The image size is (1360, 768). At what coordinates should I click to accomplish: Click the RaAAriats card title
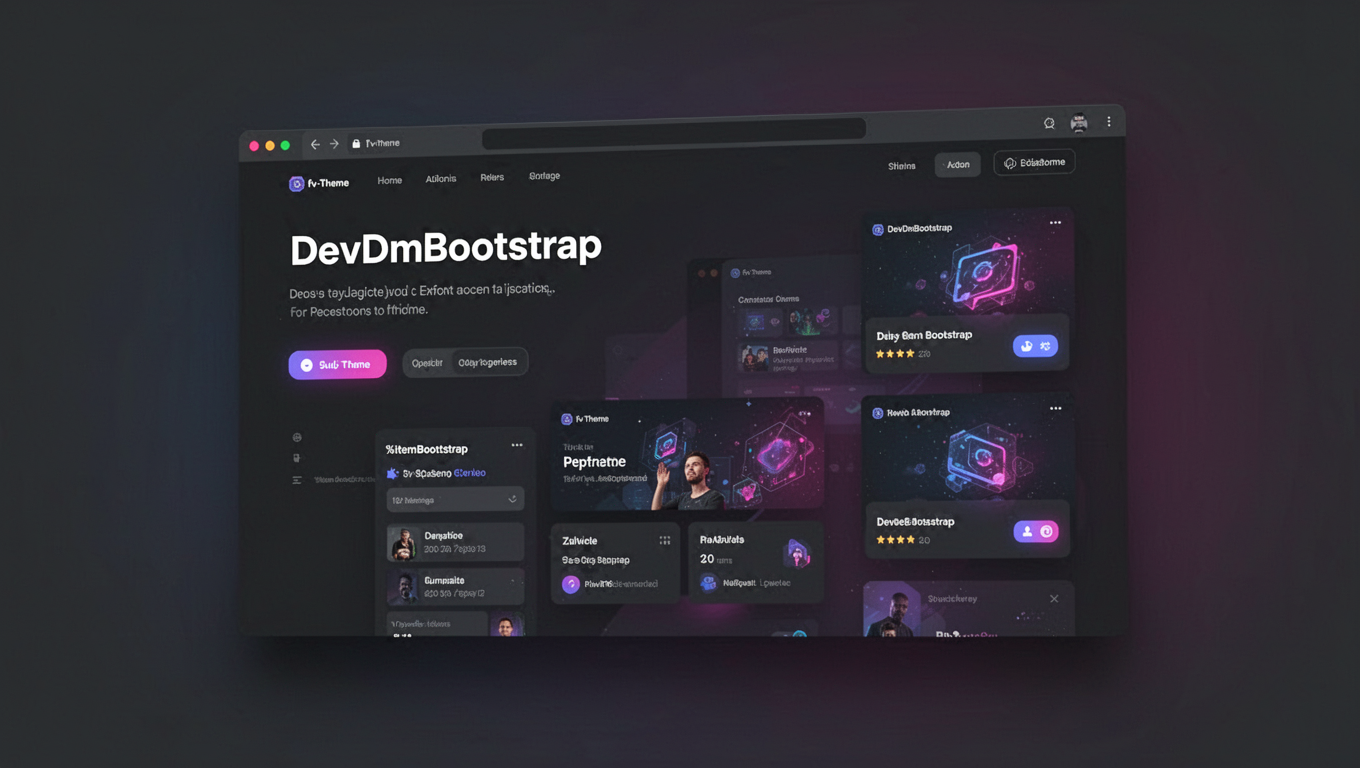(x=722, y=540)
